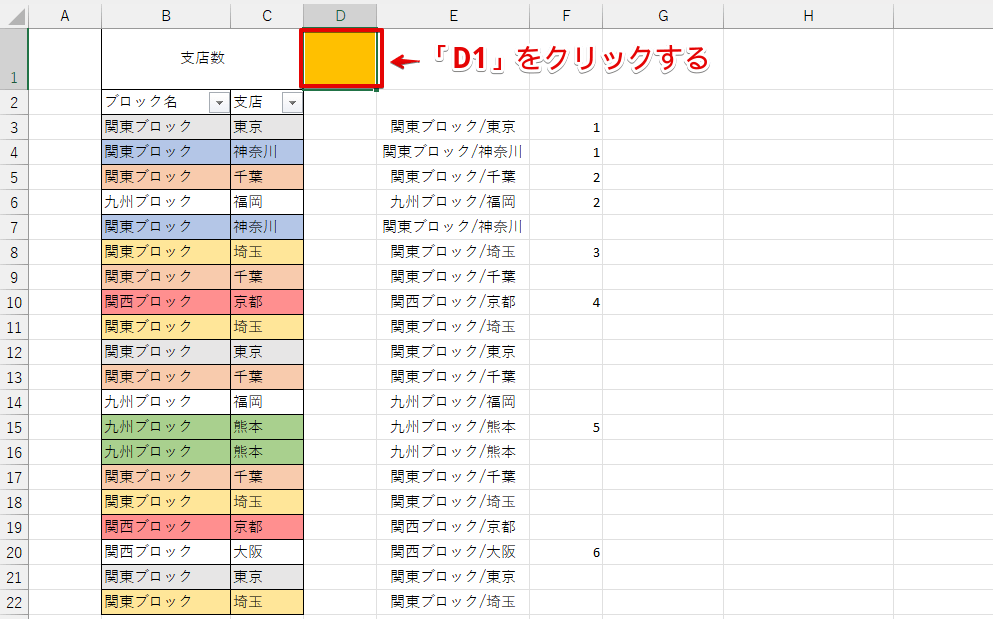Click cell C8 containing 埼玉
This screenshot has height=619, width=993.
[267, 252]
